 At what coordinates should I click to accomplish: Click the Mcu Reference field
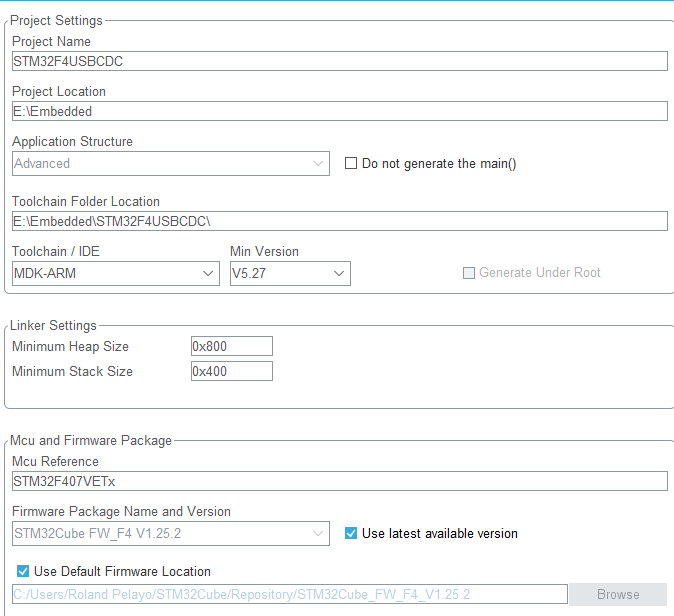[x=340, y=481]
